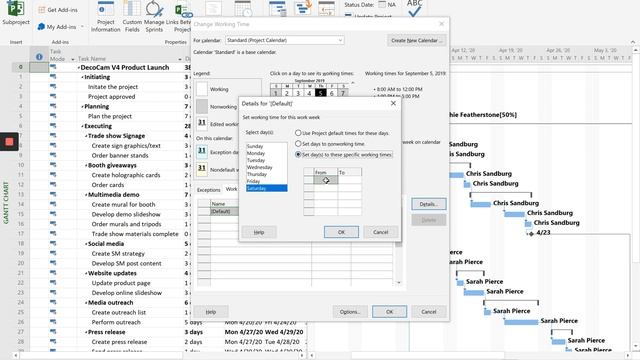Collapse the Initiating summary task
Image resolution: width=640 pixels, height=360 pixels.
(82, 77)
